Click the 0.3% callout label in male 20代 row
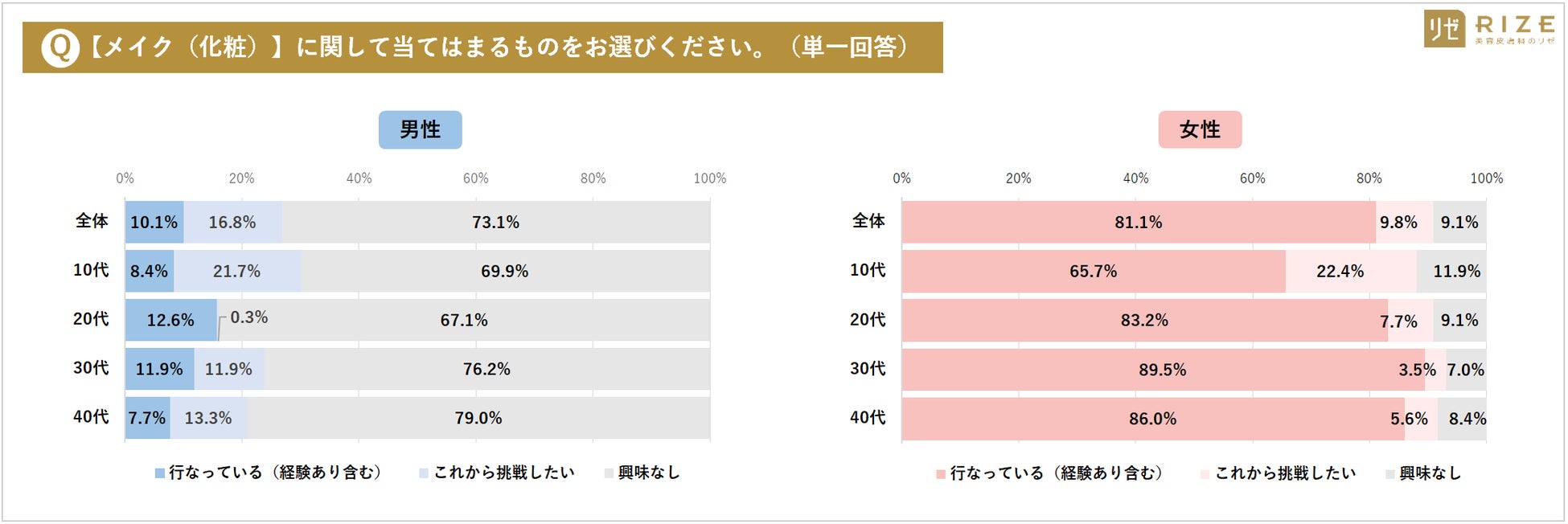Image resolution: width=1568 pixels, height=524 pixels. coord(249,317)
